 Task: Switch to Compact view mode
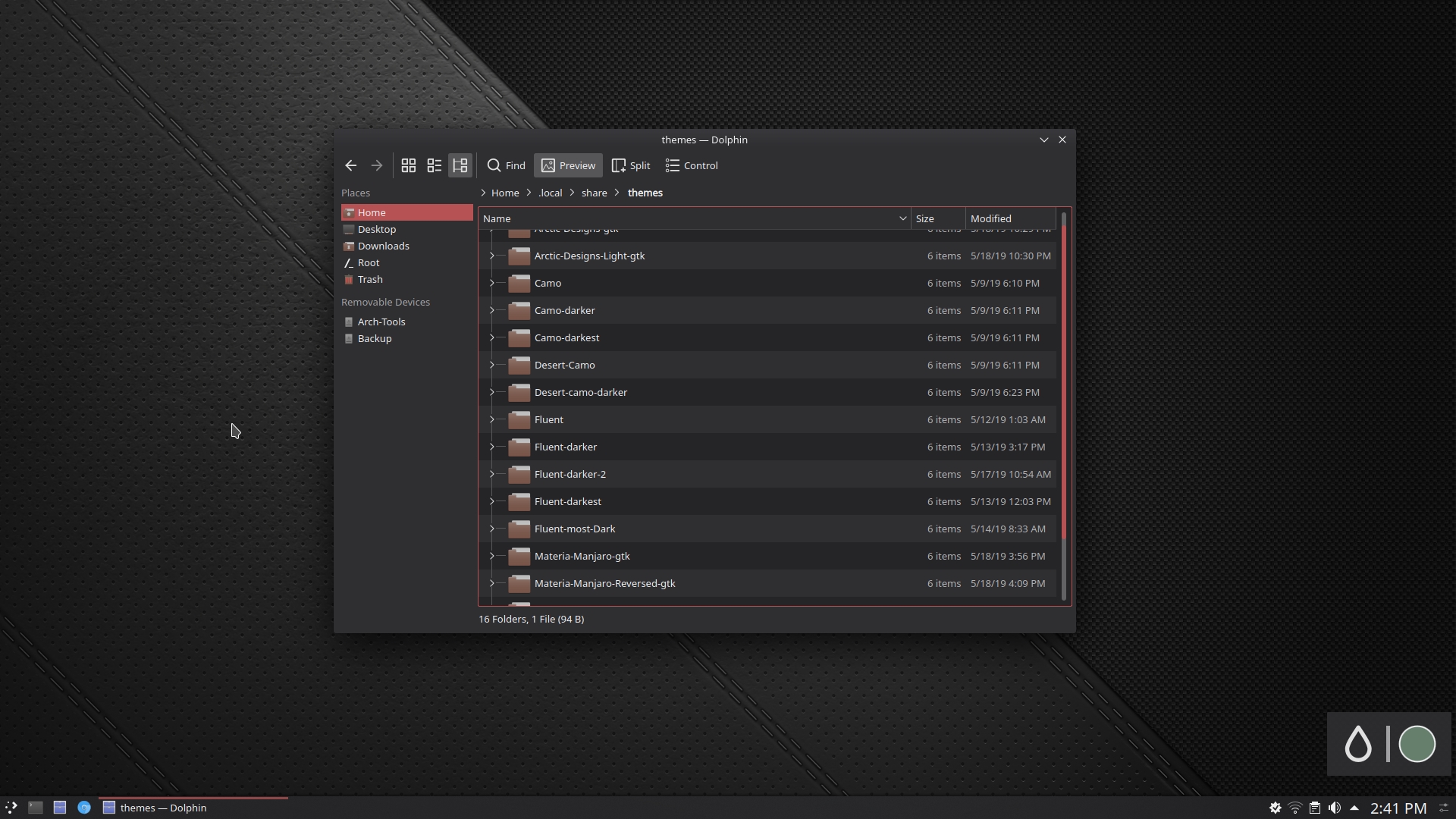click(x=434, y=165)
